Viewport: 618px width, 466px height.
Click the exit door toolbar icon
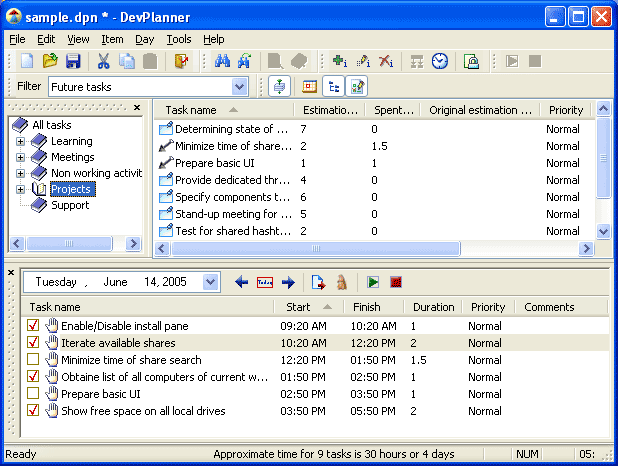coord(181,61)
